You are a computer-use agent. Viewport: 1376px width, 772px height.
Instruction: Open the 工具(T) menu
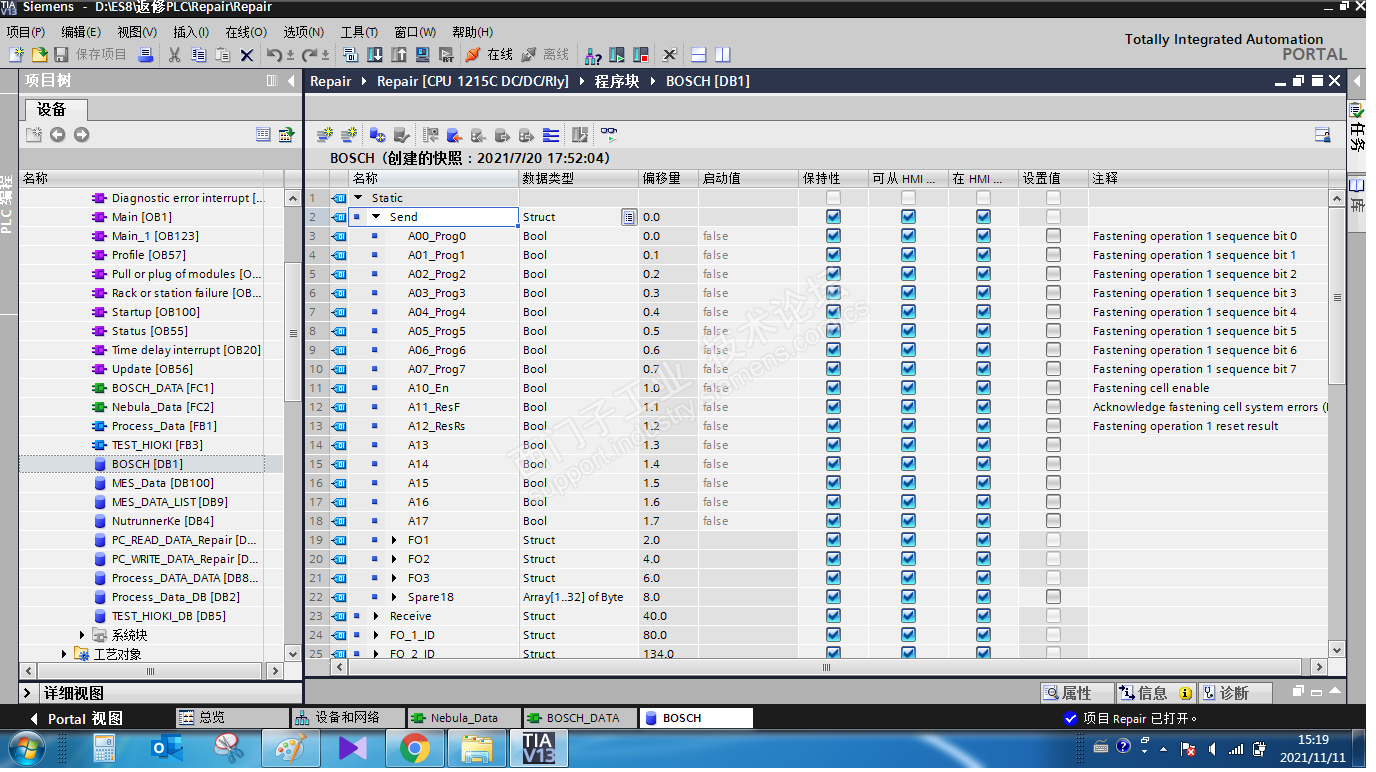(359, 32)
